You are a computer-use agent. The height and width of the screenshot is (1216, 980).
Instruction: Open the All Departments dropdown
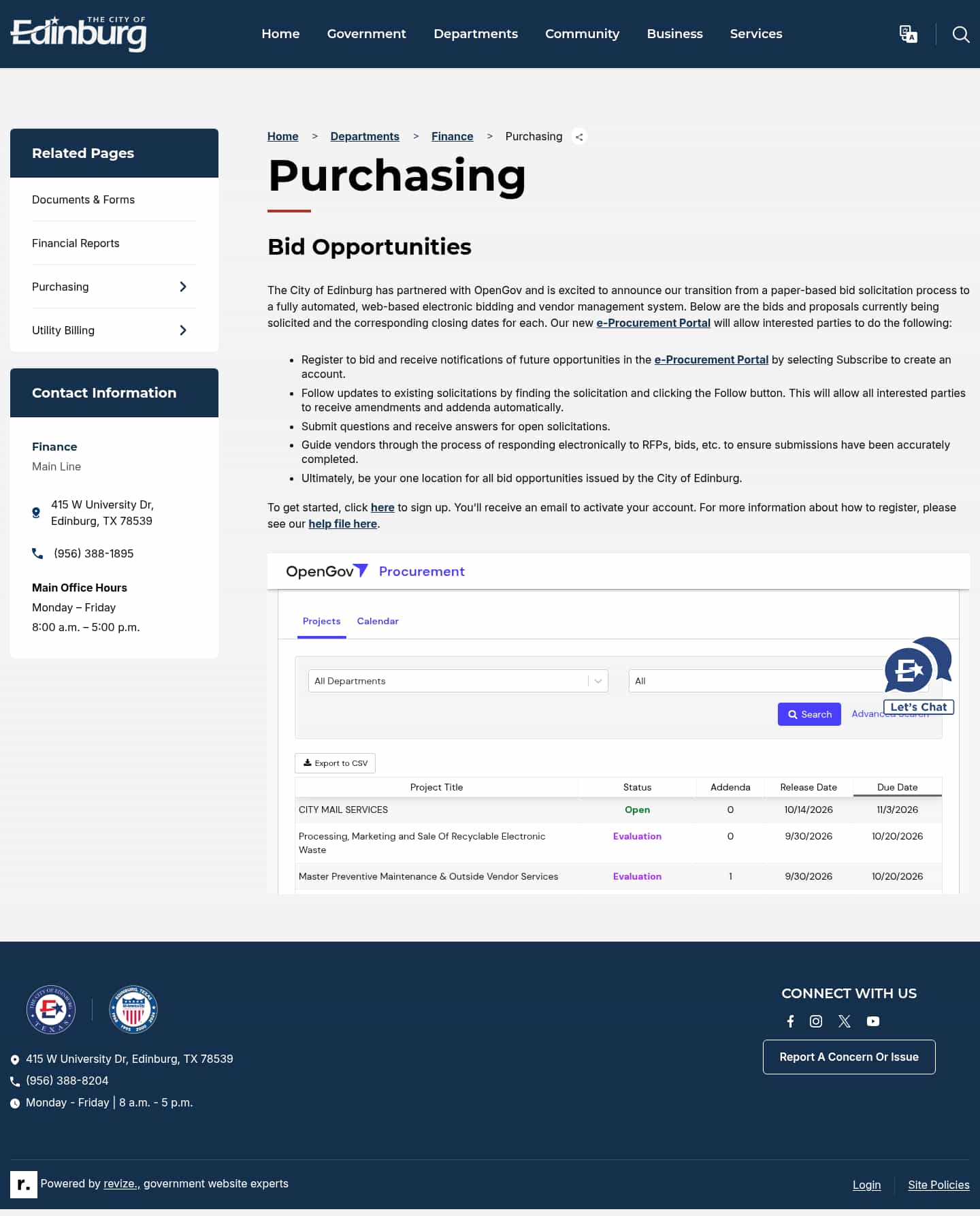click(x=458, y=681)
